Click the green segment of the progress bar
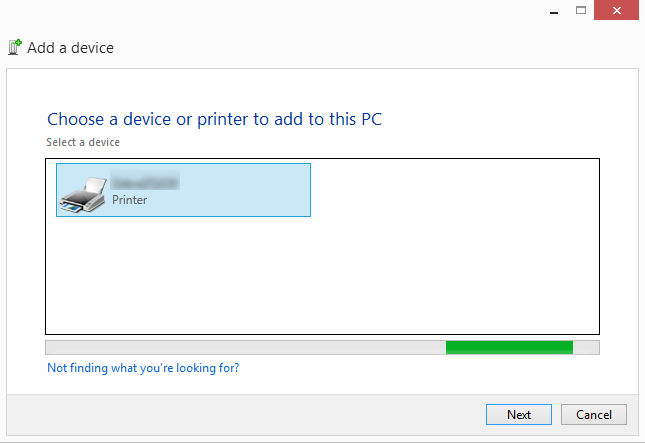 [x=509, y=347]
